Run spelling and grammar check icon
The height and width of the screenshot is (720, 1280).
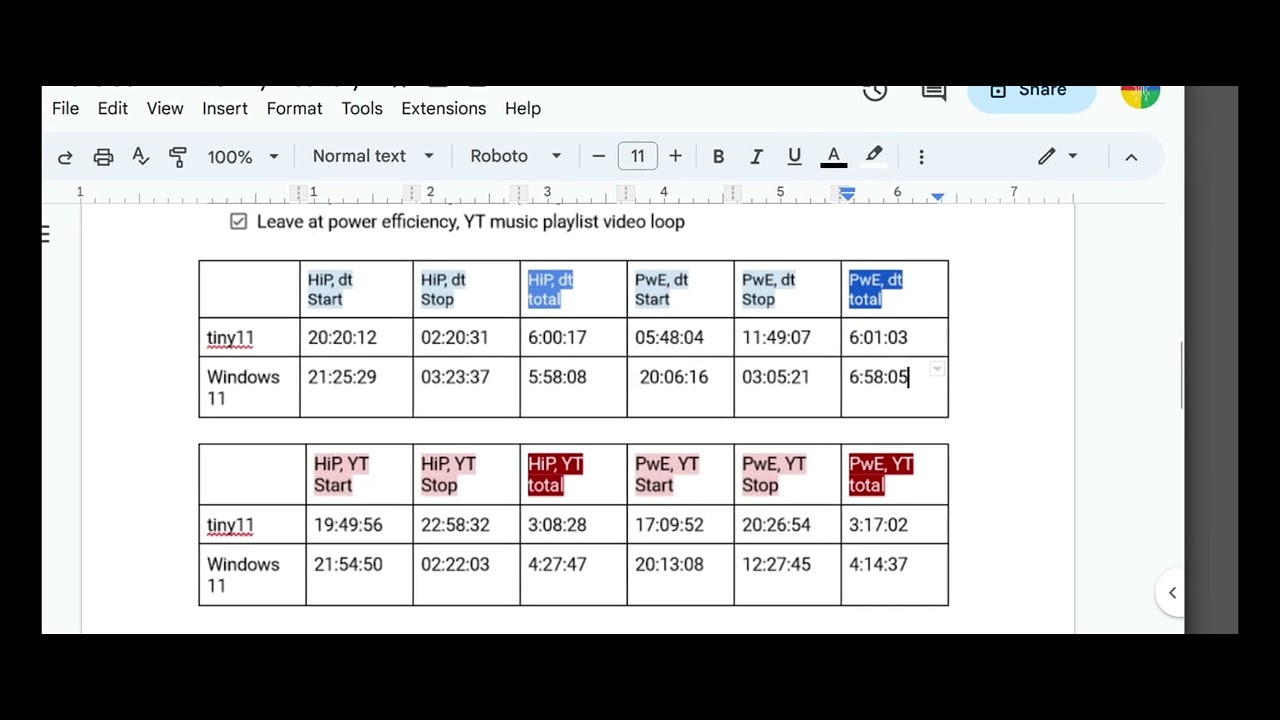[140, 157]
